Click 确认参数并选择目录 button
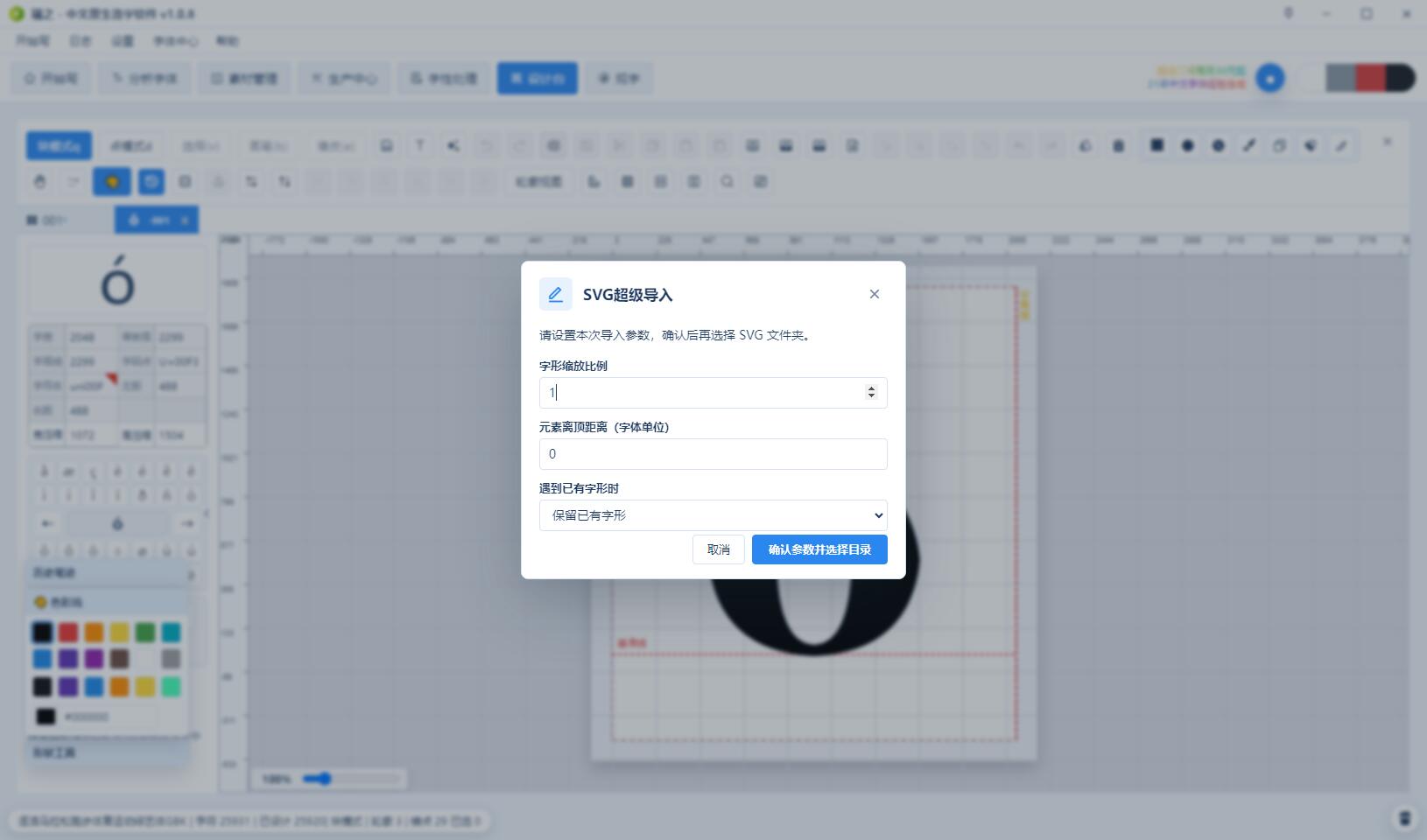This screenshot has width=1427, height=840. (819, 549)
